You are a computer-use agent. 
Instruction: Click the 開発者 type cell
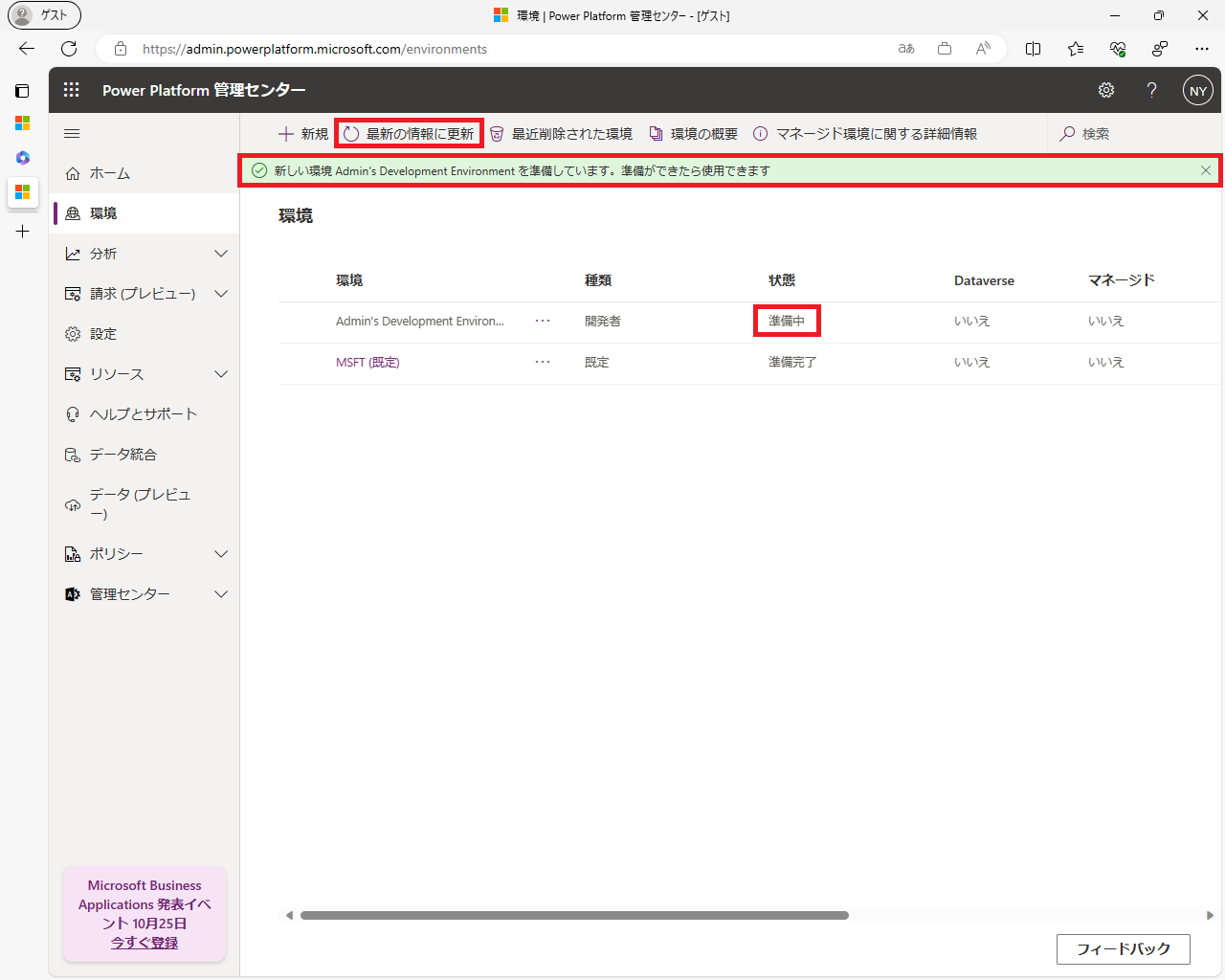click(603, 322)
